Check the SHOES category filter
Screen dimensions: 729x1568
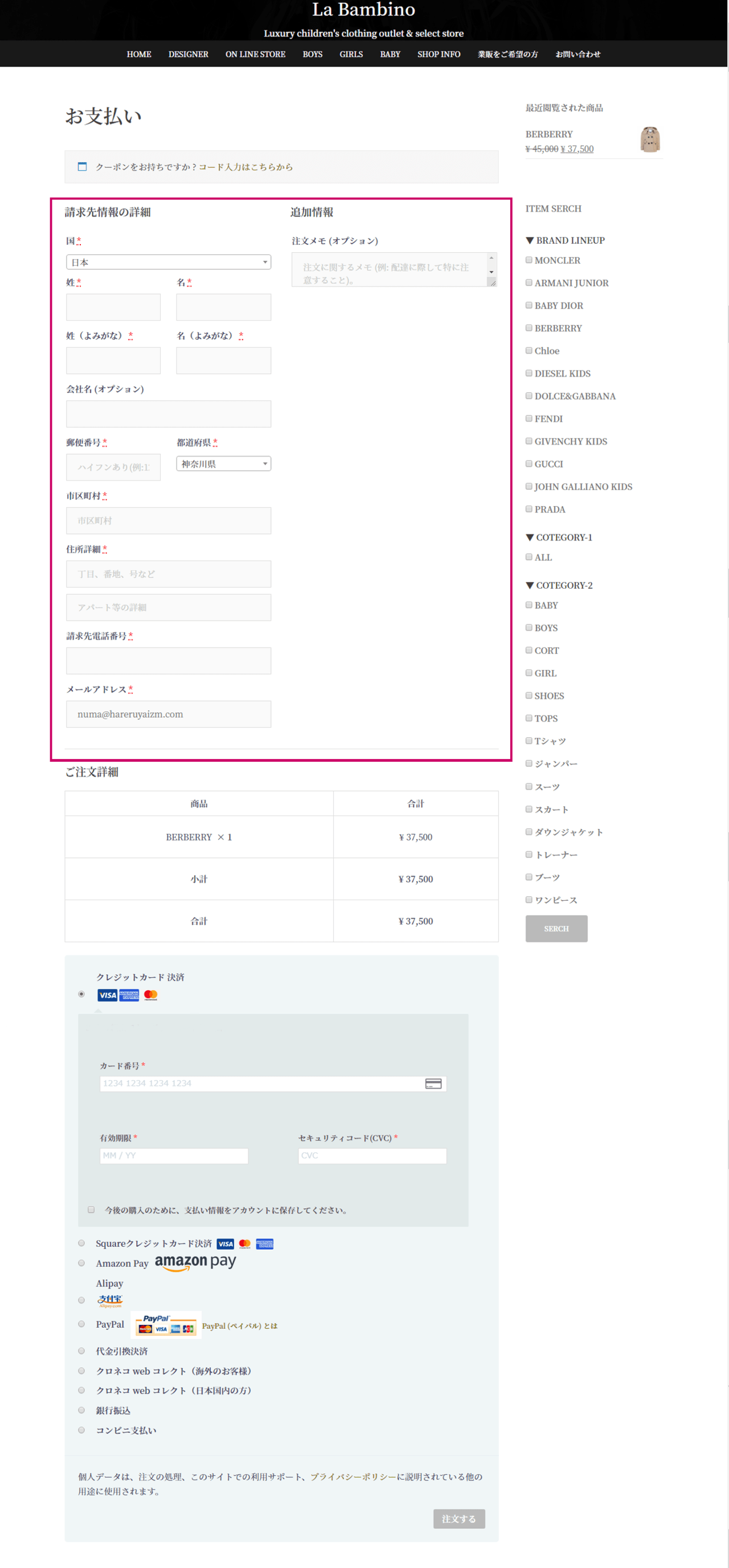point(529,695)
